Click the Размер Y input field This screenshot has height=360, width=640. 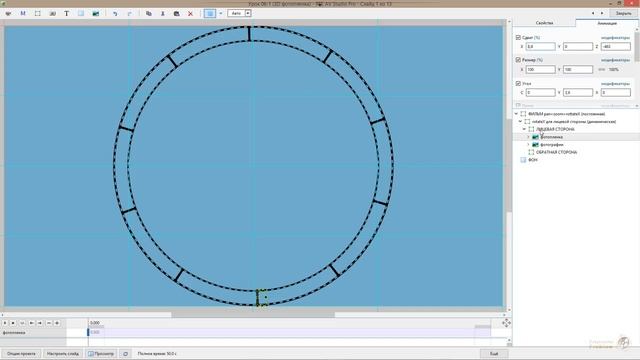(578, 69)
